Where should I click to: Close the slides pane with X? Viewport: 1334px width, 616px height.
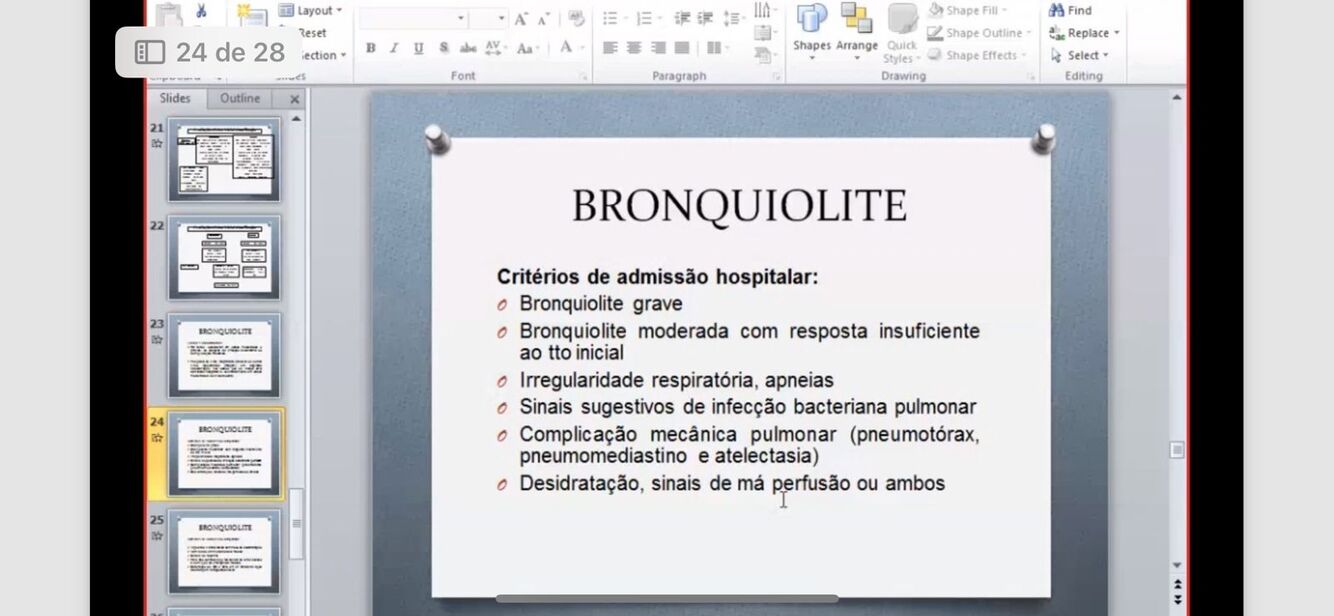(x=294, y=99)
